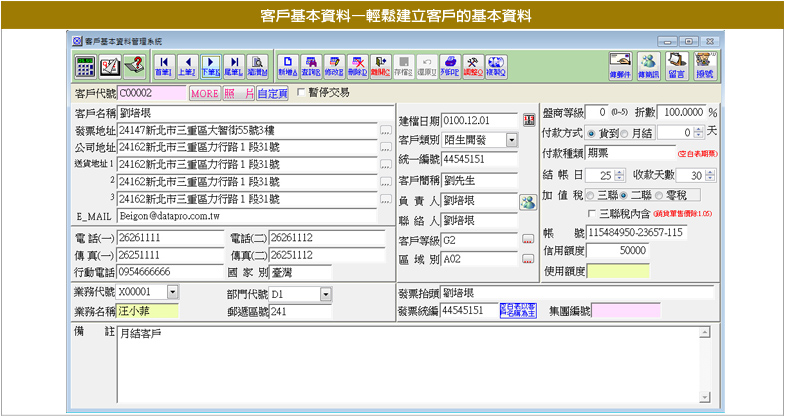Open the calculator icon in toolbar

click(x=86, y=66)
